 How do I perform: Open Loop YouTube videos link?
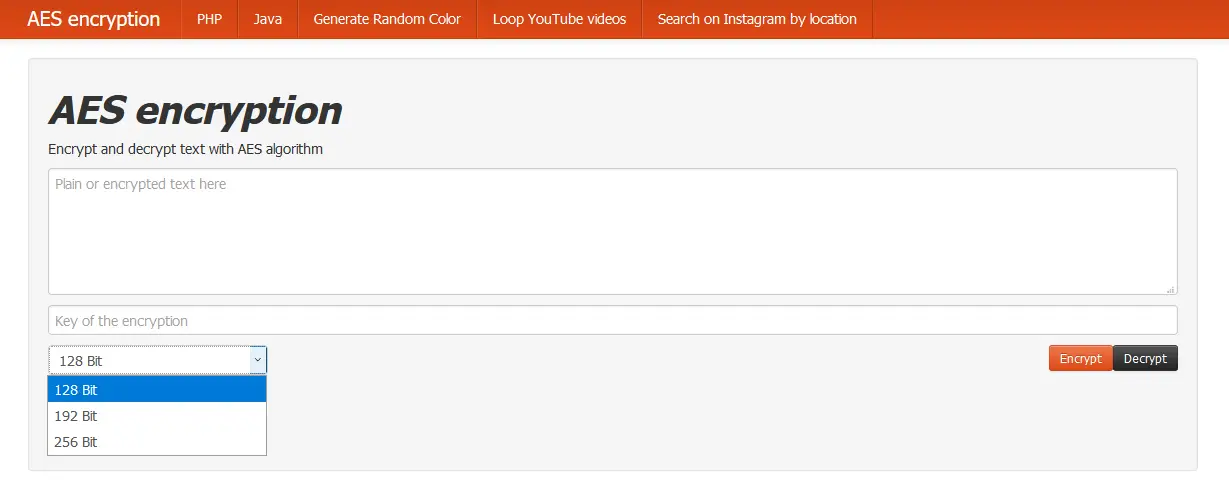coord(559,19)
